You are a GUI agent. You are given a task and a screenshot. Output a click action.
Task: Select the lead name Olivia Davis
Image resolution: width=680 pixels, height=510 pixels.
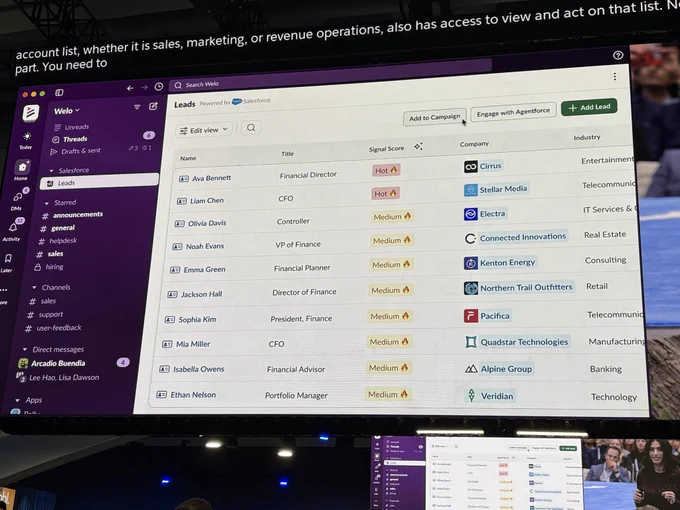207,223
